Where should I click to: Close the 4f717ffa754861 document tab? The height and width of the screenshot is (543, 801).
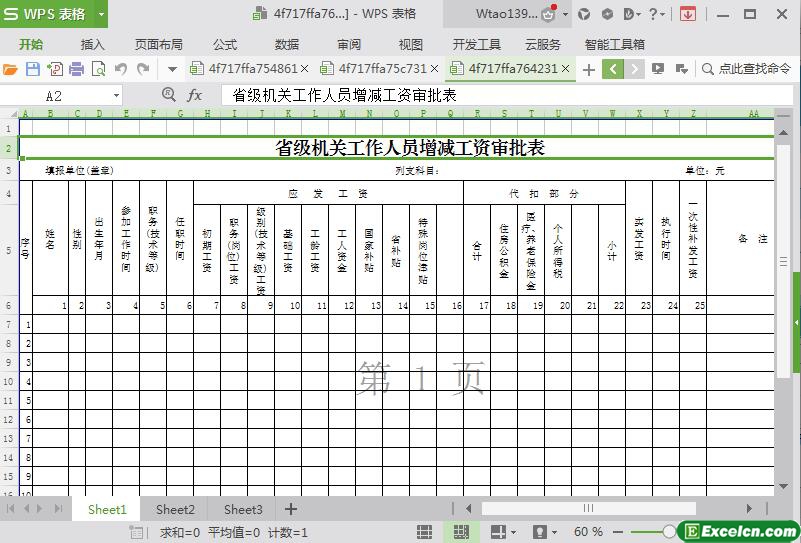(304, 68)
